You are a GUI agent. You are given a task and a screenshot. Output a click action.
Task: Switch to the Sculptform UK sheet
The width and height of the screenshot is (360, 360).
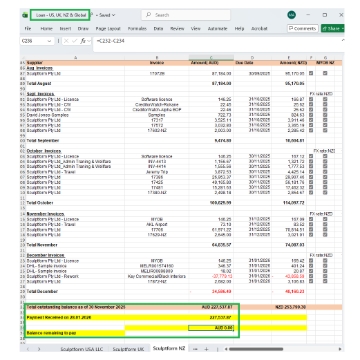pyautogui.click(x=128, y=349)
